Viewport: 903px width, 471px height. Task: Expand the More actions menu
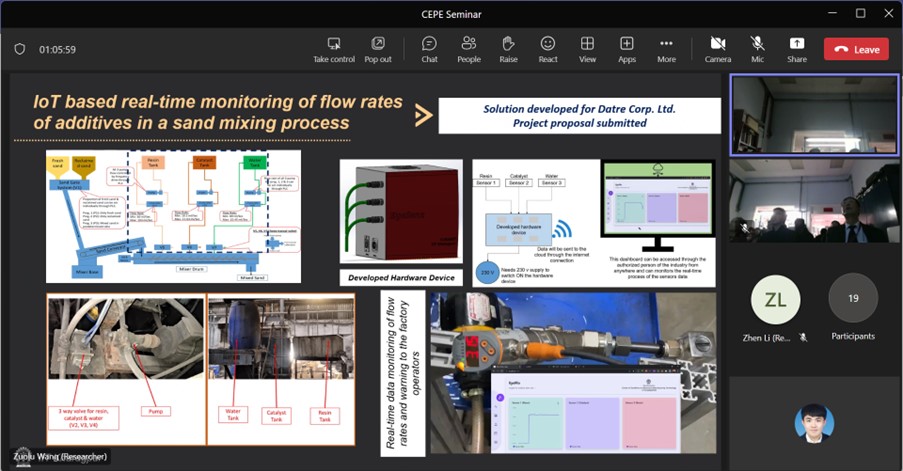[666, 44]
